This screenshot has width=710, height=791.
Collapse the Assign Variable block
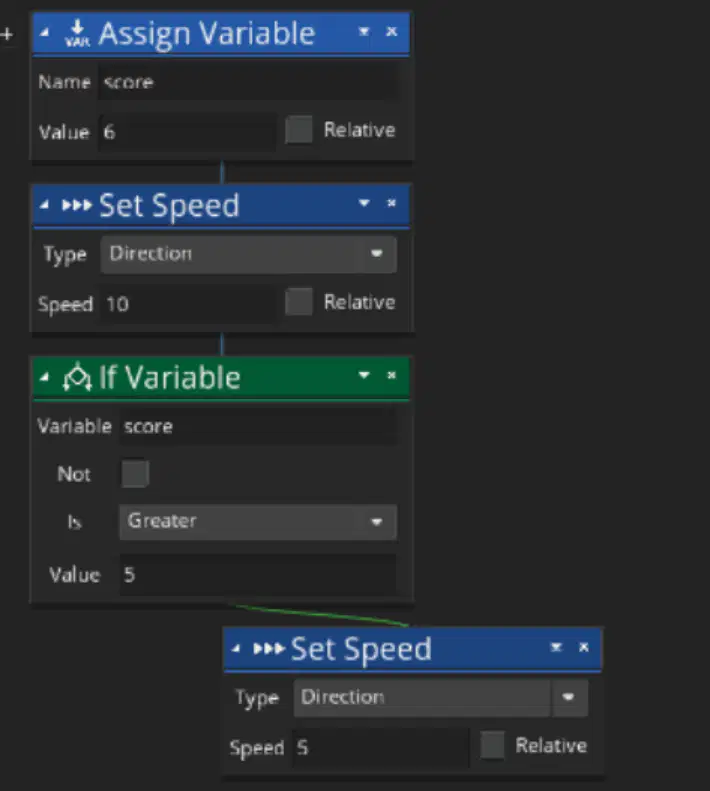pos(44,33)
